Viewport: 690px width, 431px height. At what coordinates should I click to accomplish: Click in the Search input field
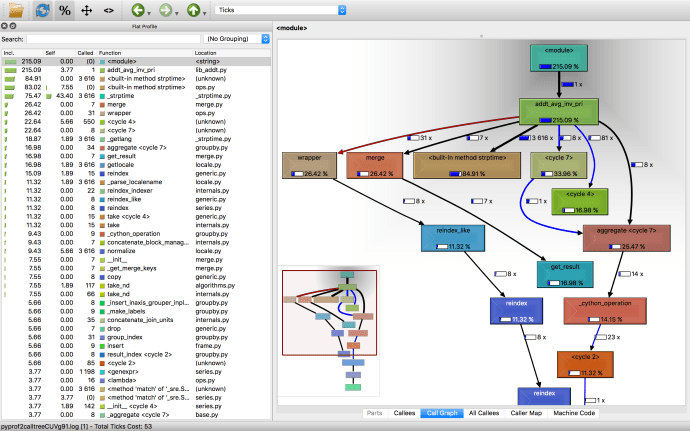pyautogui.click(x=110, y=38)
